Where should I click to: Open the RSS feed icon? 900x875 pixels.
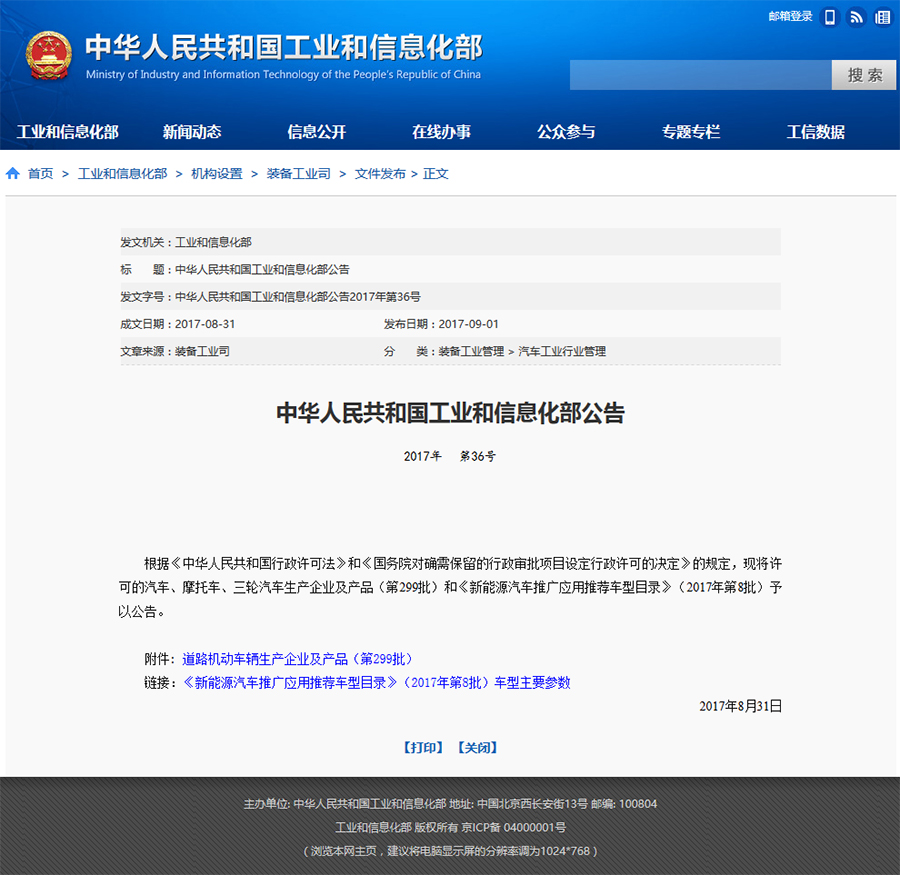856,17
